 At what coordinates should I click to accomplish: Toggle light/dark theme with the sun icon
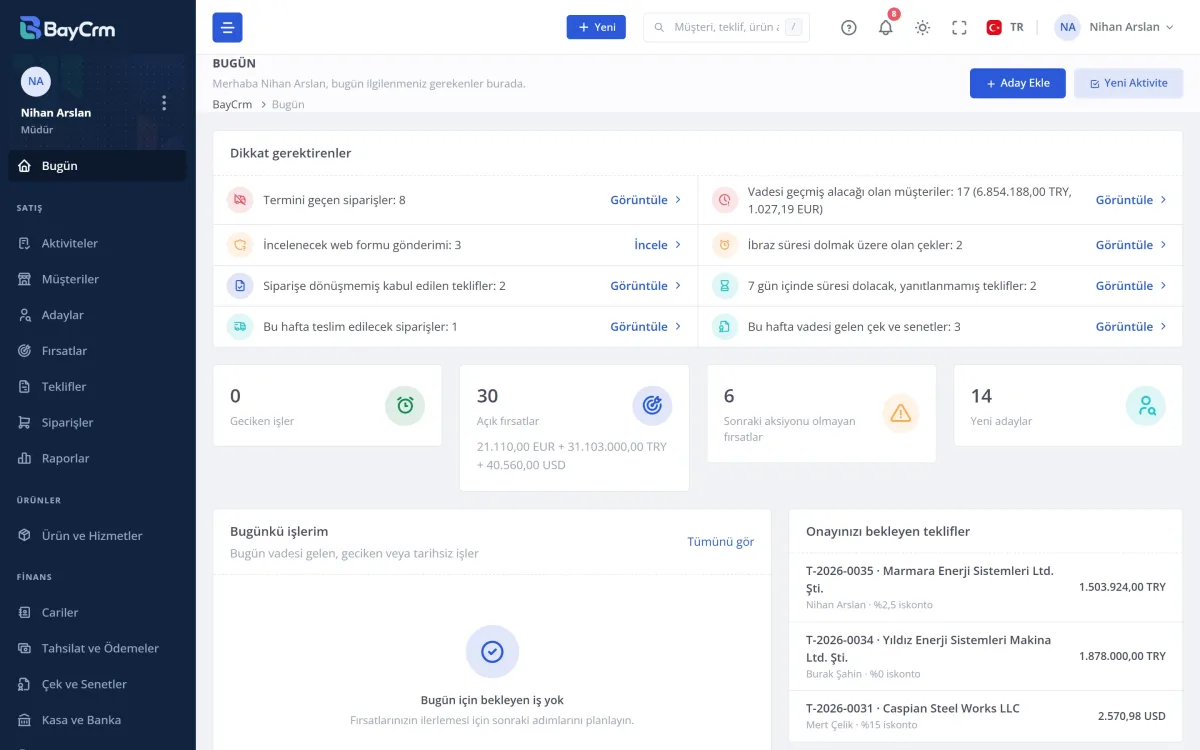pyautogui.click(x=922, y=27)
